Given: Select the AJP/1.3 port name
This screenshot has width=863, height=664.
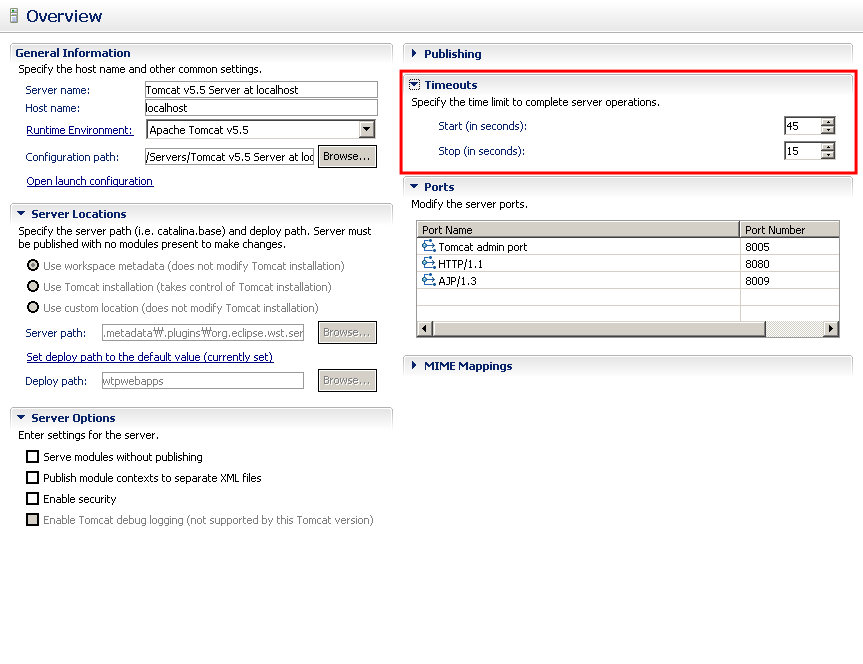Looking at the screenshot, I should click(x=457, y=281).
